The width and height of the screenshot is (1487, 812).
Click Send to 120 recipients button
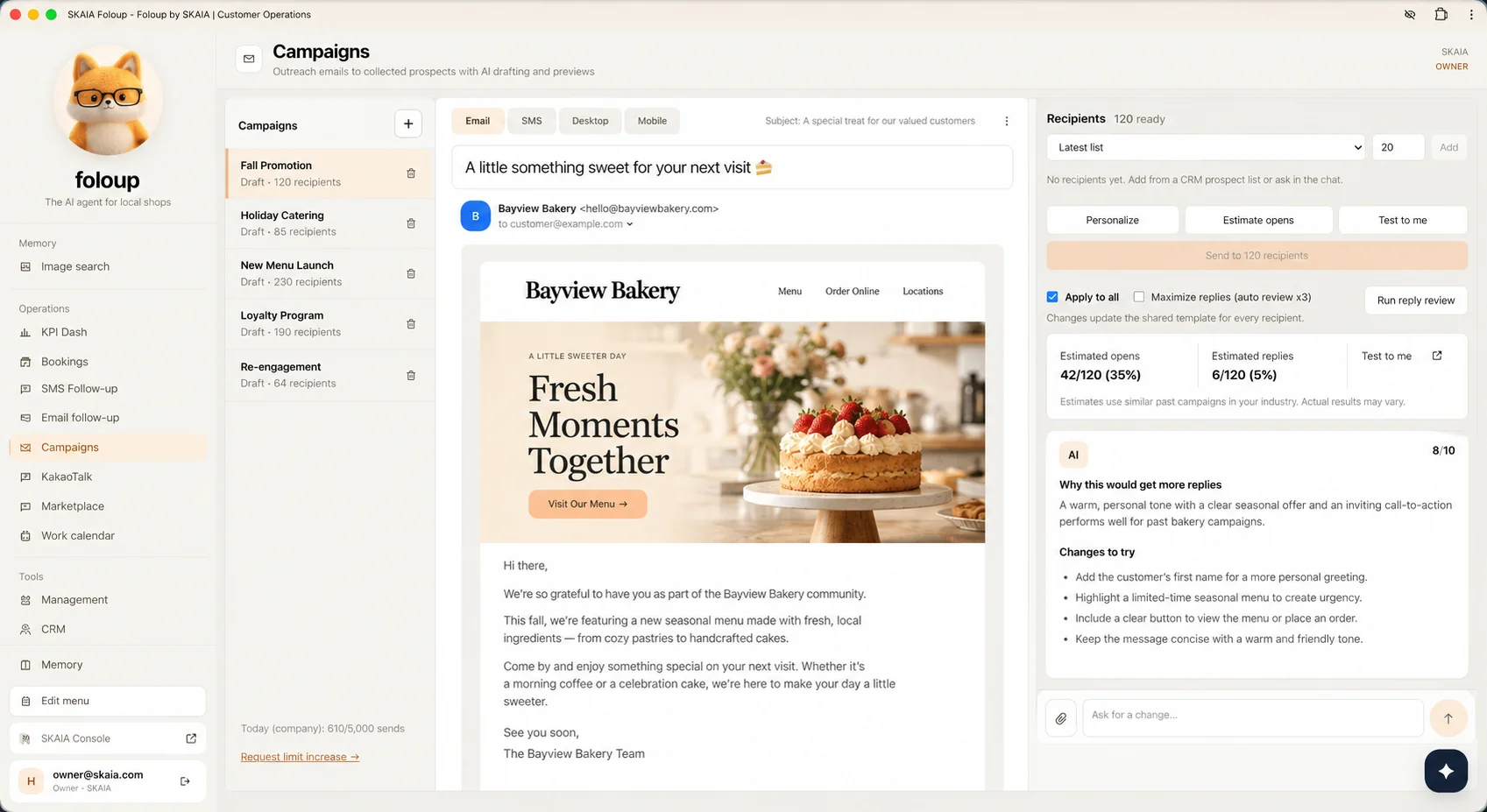tap(1257, 256)
